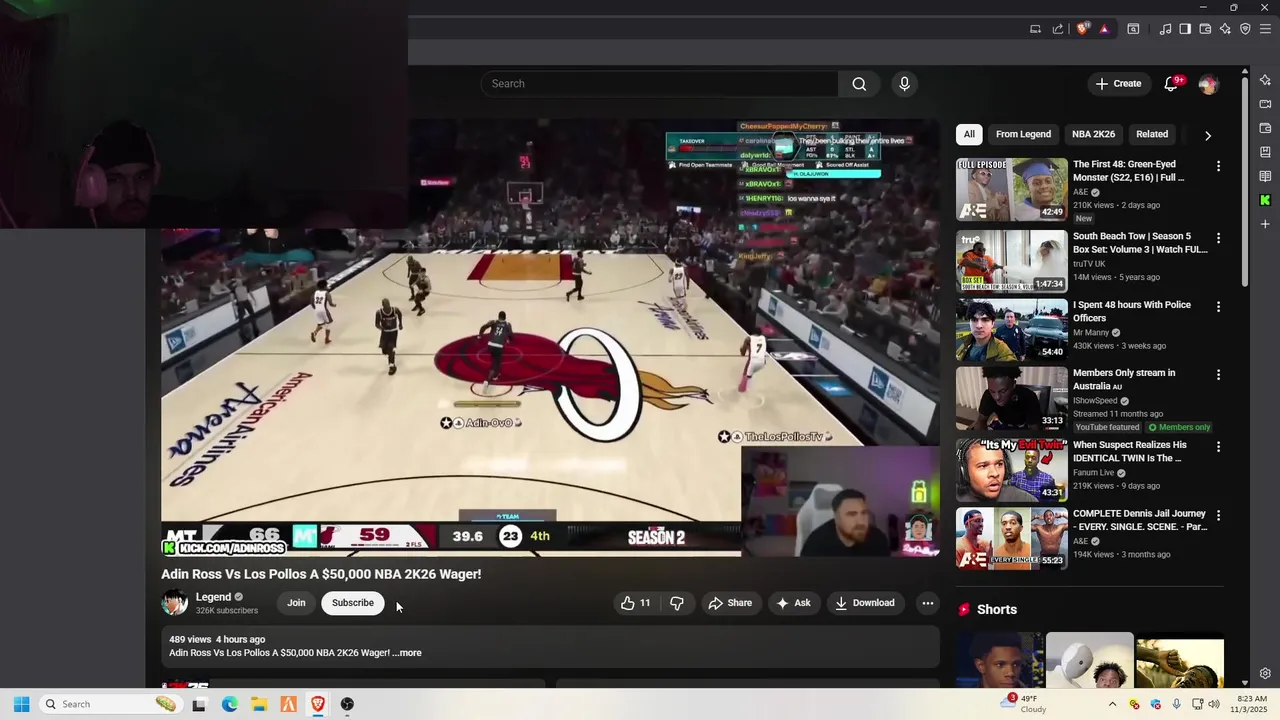This screenshot has height=720, width=1280.
Task: Open Brave playlist music note icon
Action: 1165,29
